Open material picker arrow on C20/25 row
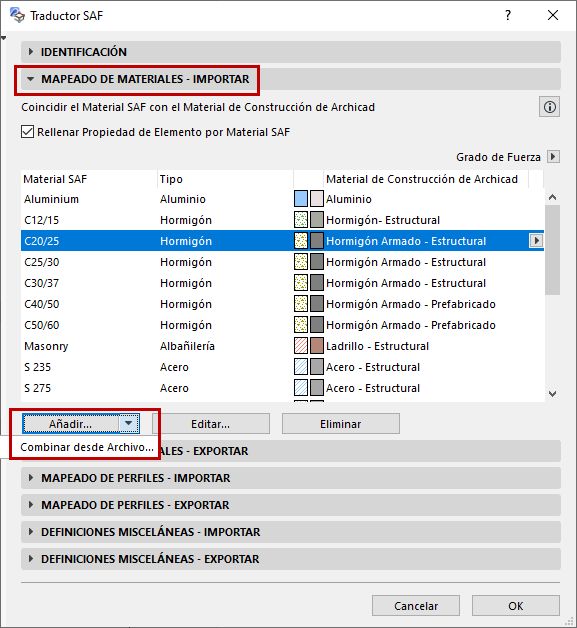The image size is (577, 628). pyautogui.click(x=536, y=240)
